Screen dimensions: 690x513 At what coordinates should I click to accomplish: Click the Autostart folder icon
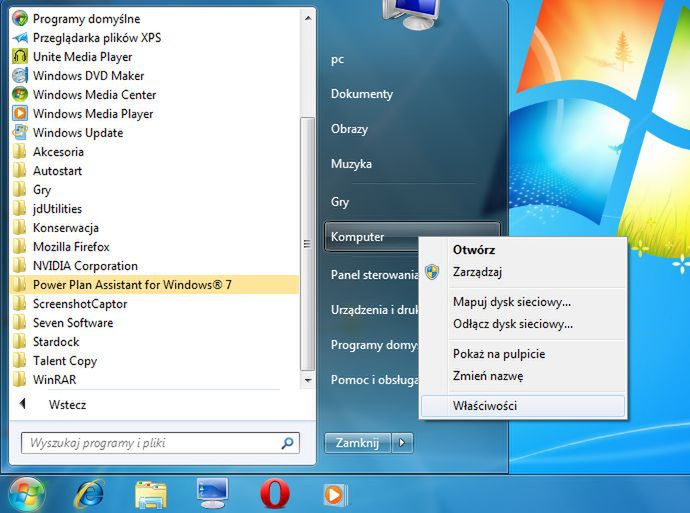19,171
